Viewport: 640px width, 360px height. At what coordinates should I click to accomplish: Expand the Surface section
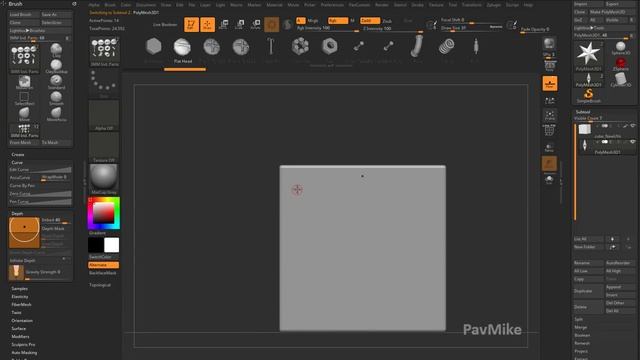coord(19,329)
